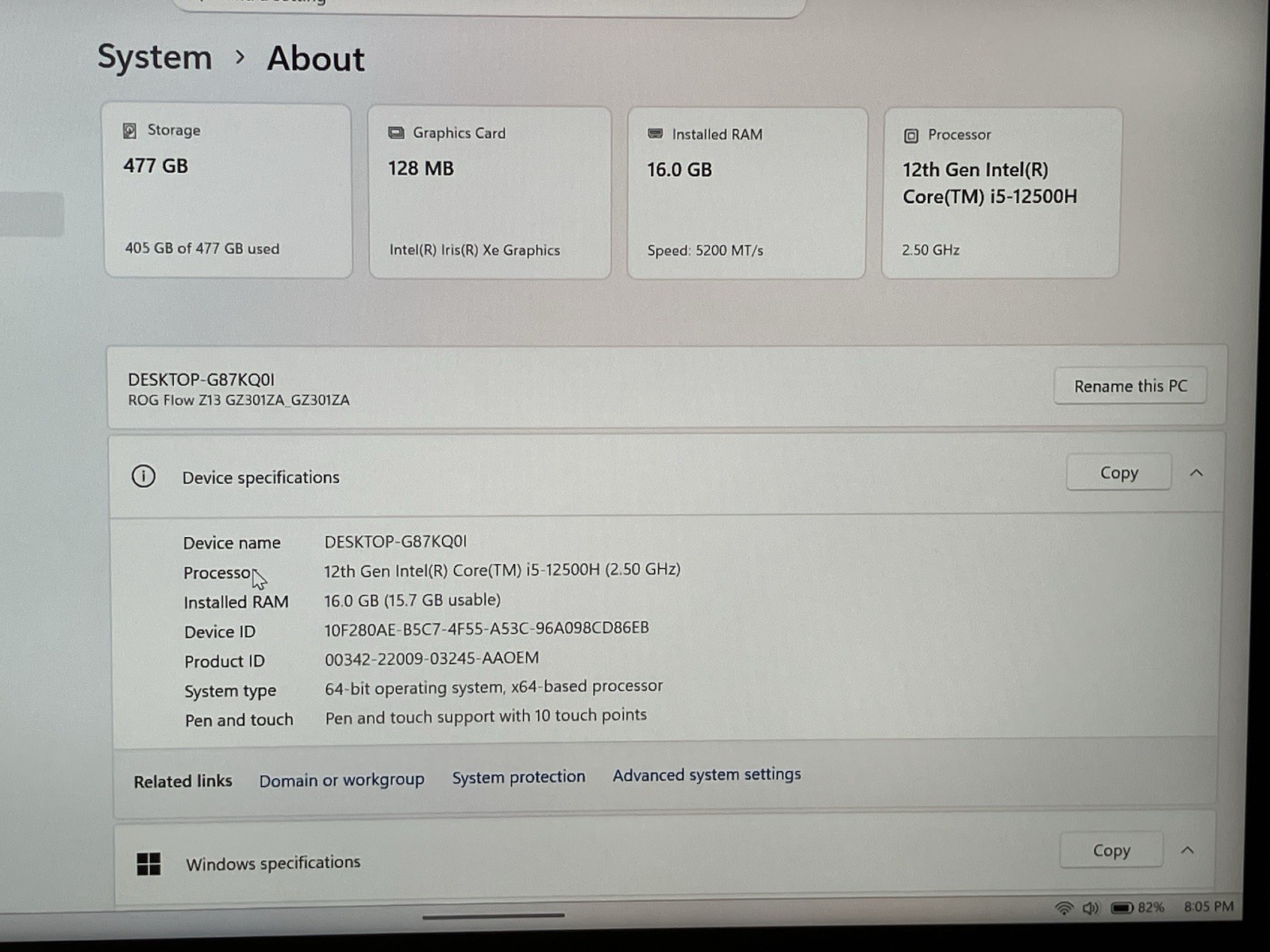
Task: Click the Device name value DESKTOP-G87KQ0I
Action: point(395,541)
